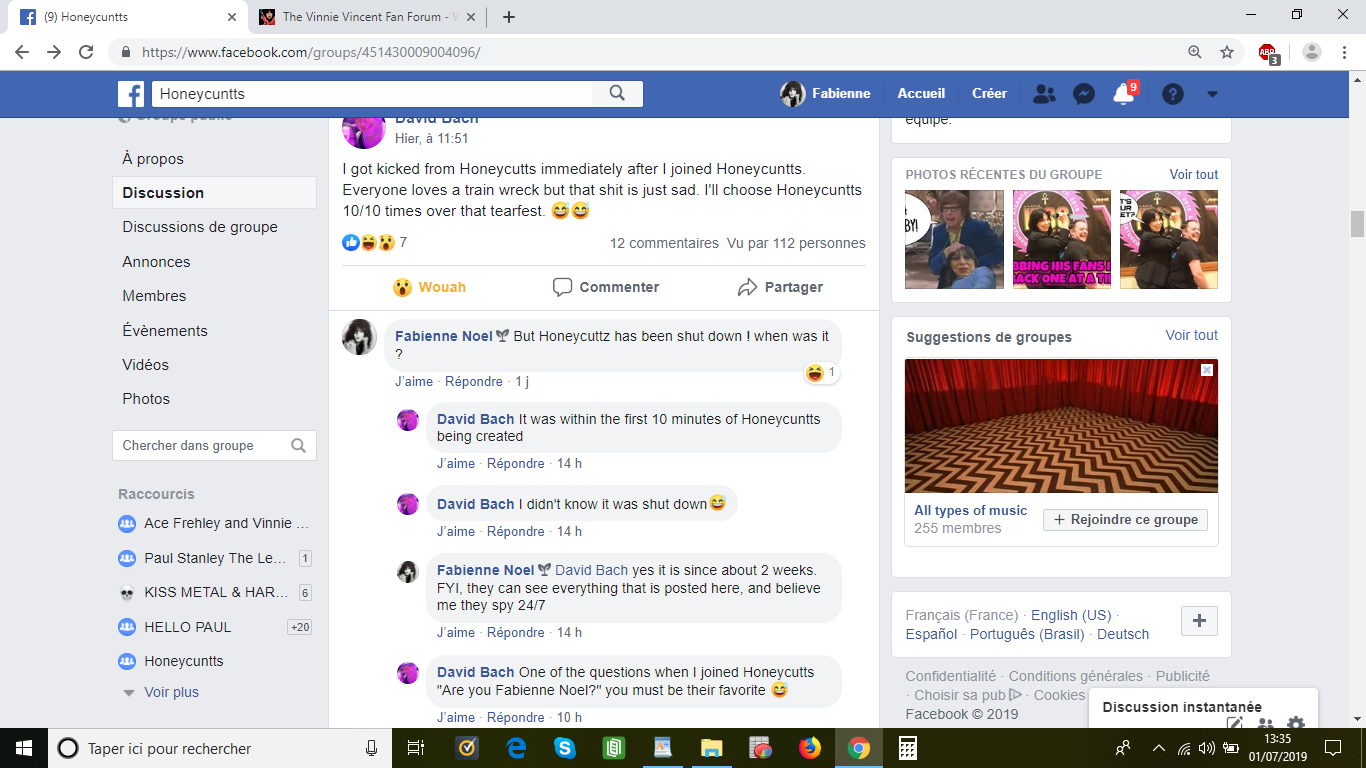
Task: Open help question mark icon
Action: (x=1173, y=94)
